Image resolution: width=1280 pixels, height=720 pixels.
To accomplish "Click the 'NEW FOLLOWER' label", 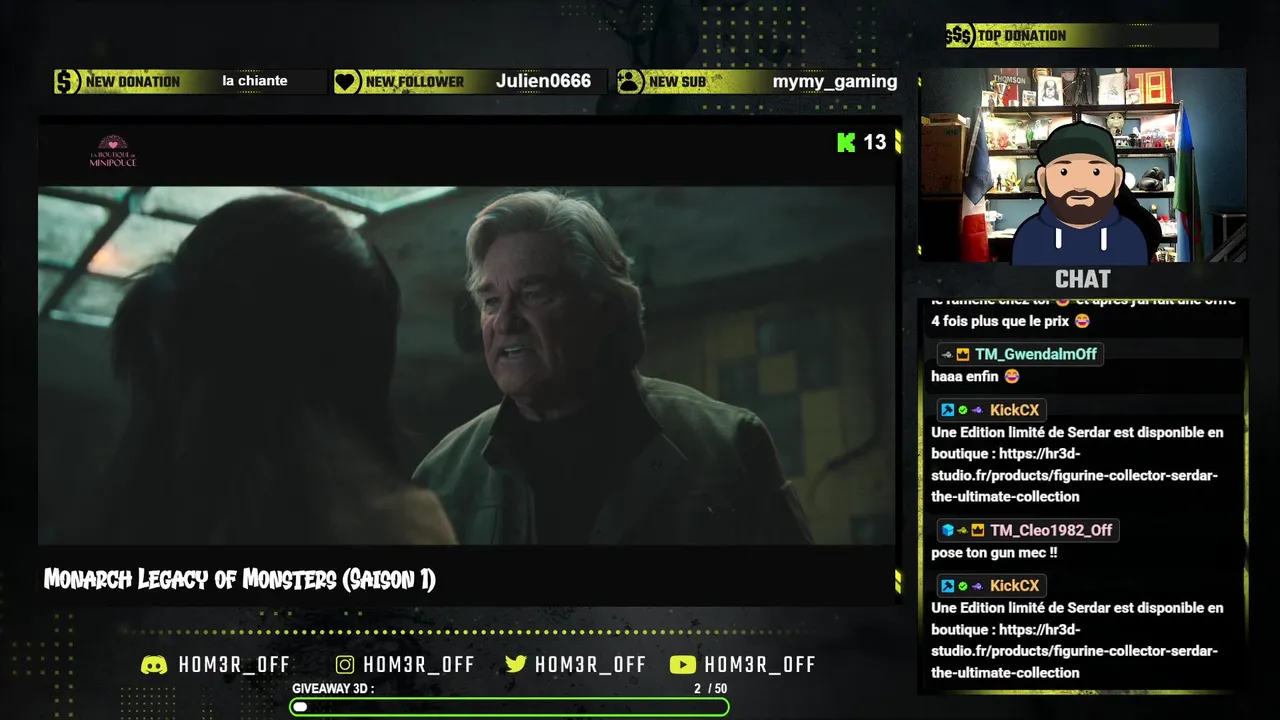I will click(x=415, y=82).
